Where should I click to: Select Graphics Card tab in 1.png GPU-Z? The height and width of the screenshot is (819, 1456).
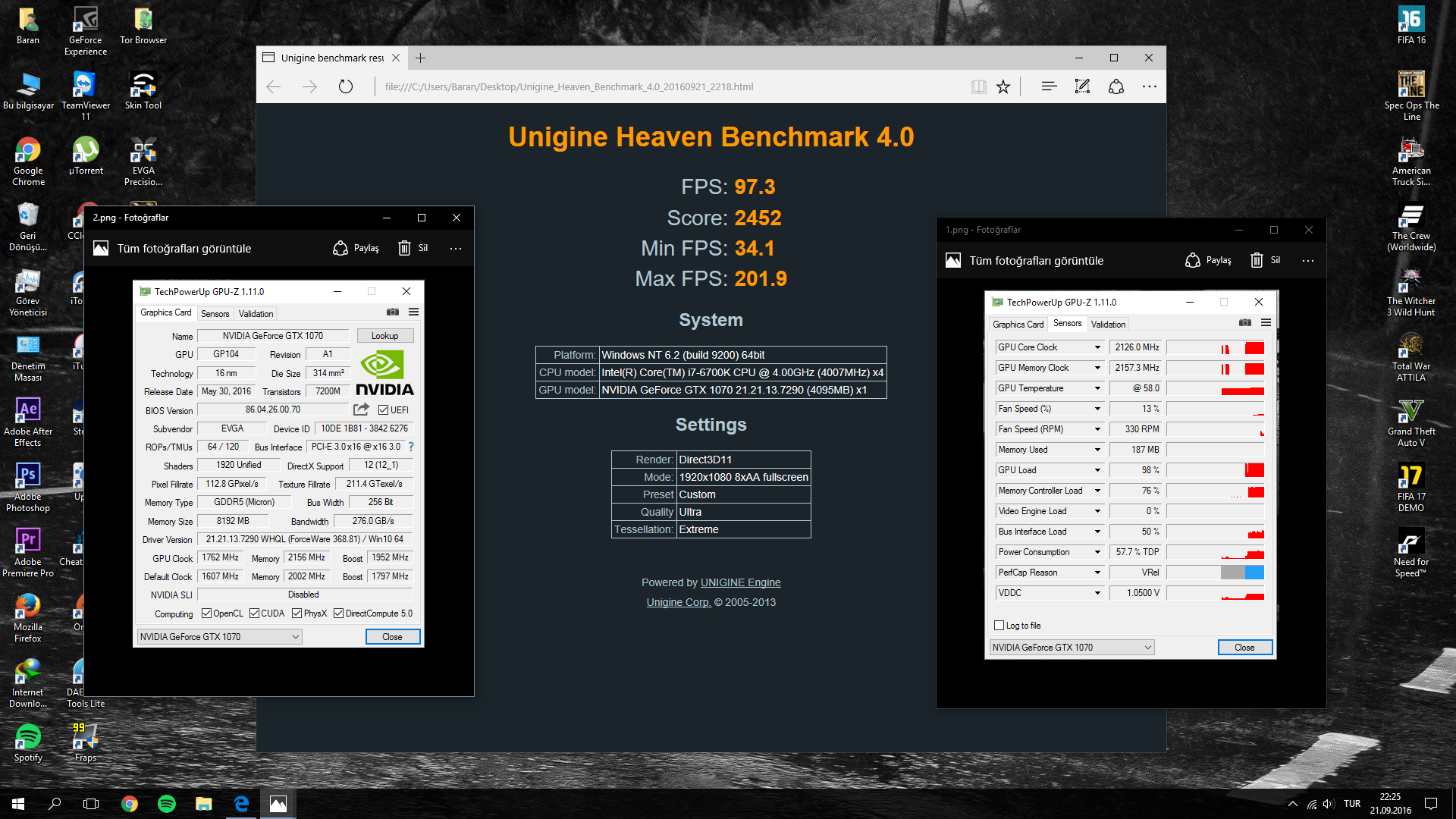[1018, 325]
